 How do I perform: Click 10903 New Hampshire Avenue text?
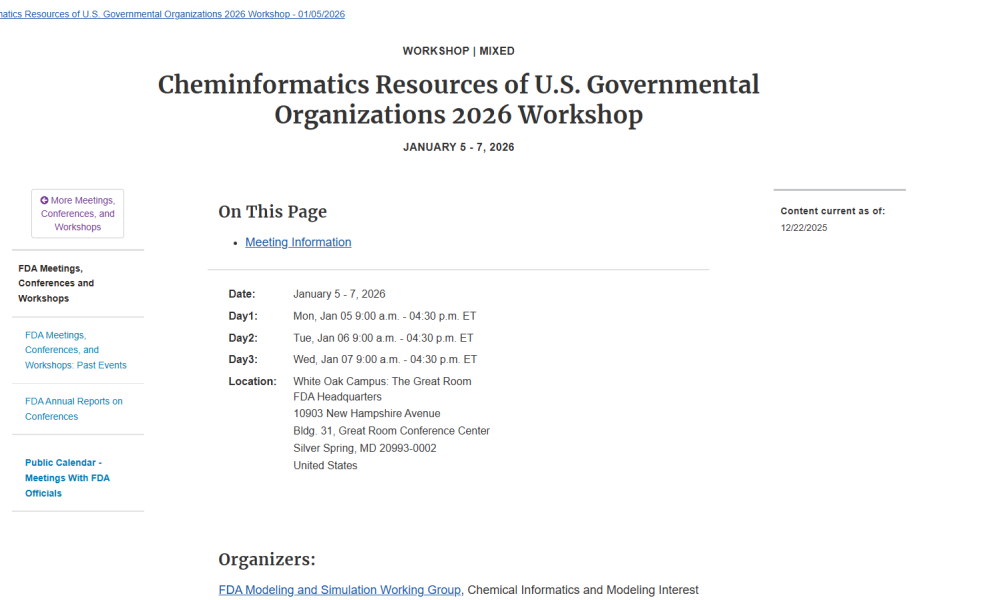point(367,413)
